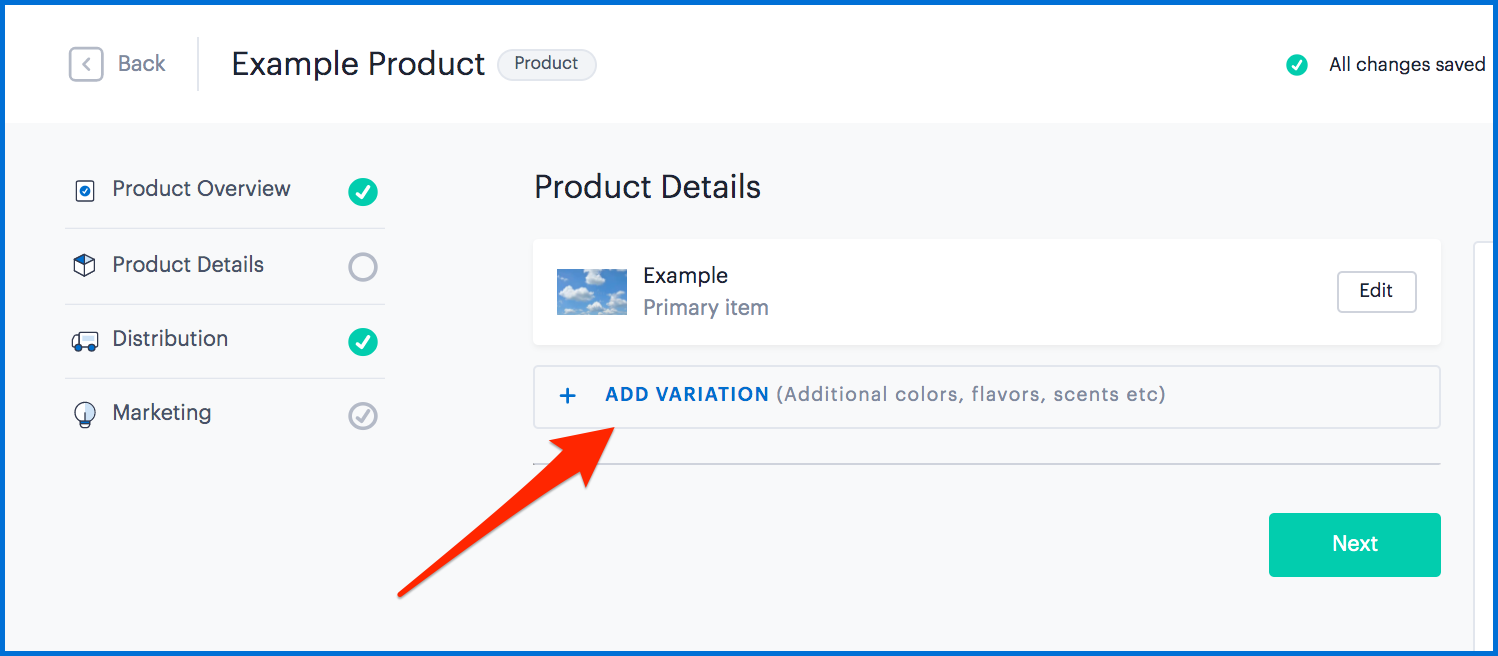
Task: Click the green Next button
Action: (1355, 545)
